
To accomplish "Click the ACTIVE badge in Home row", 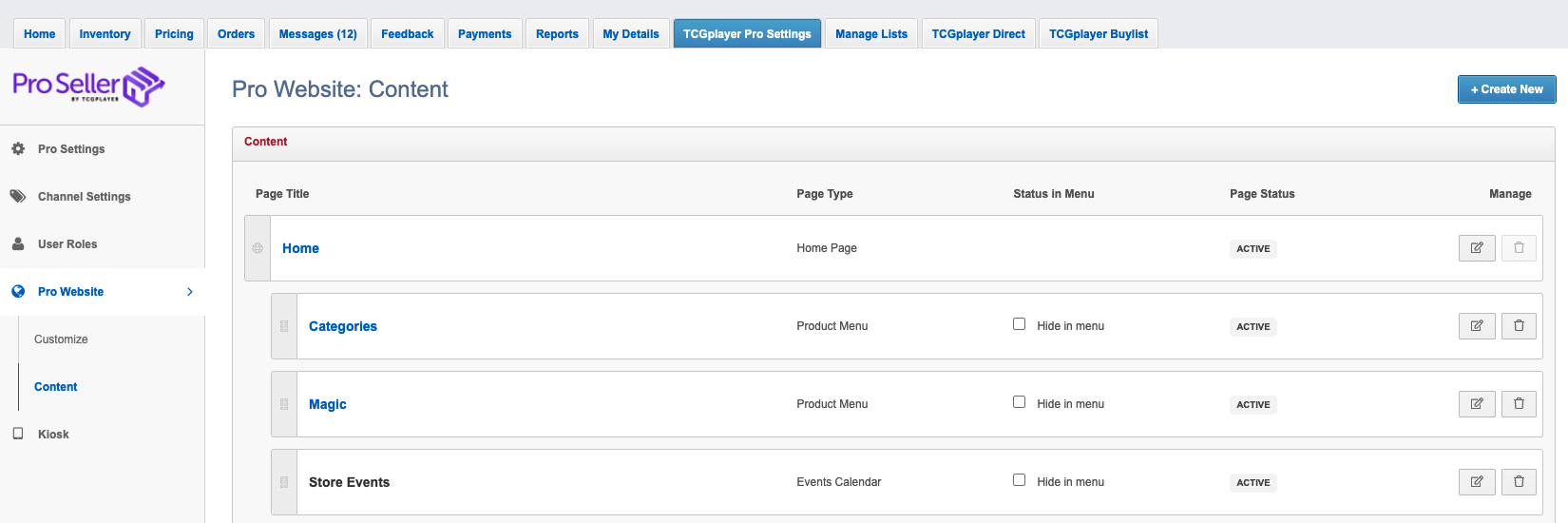I will pos(1253,248).
